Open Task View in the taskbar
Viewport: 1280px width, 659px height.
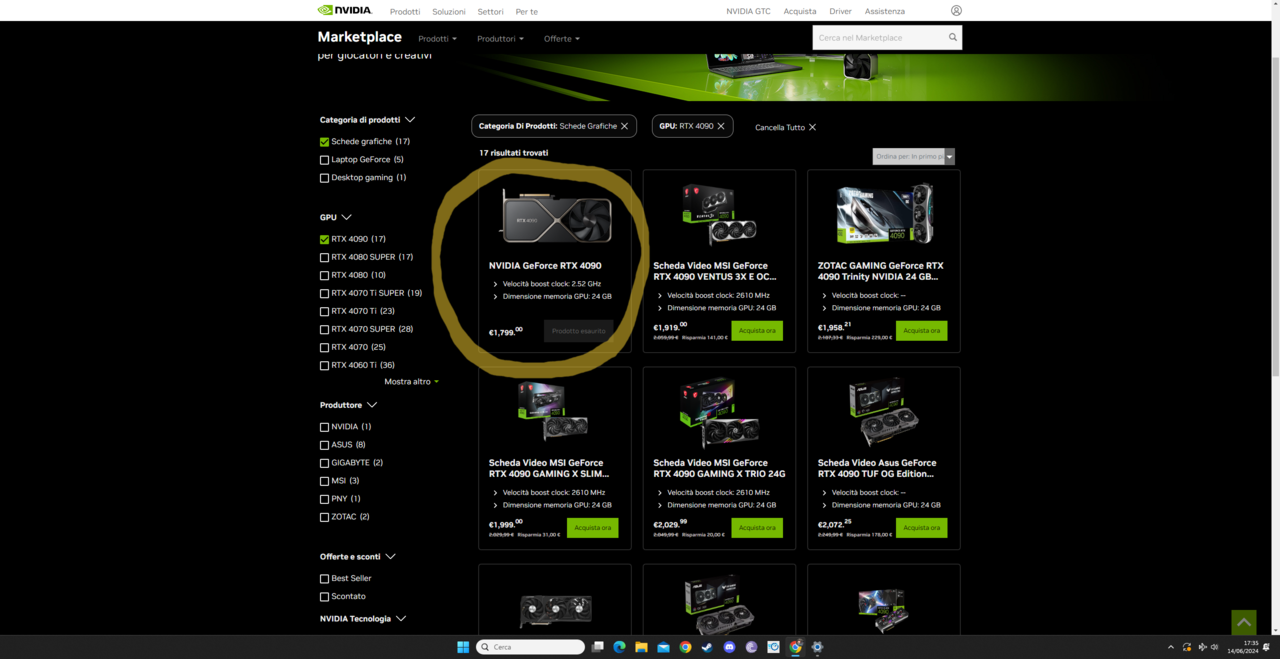597,647
